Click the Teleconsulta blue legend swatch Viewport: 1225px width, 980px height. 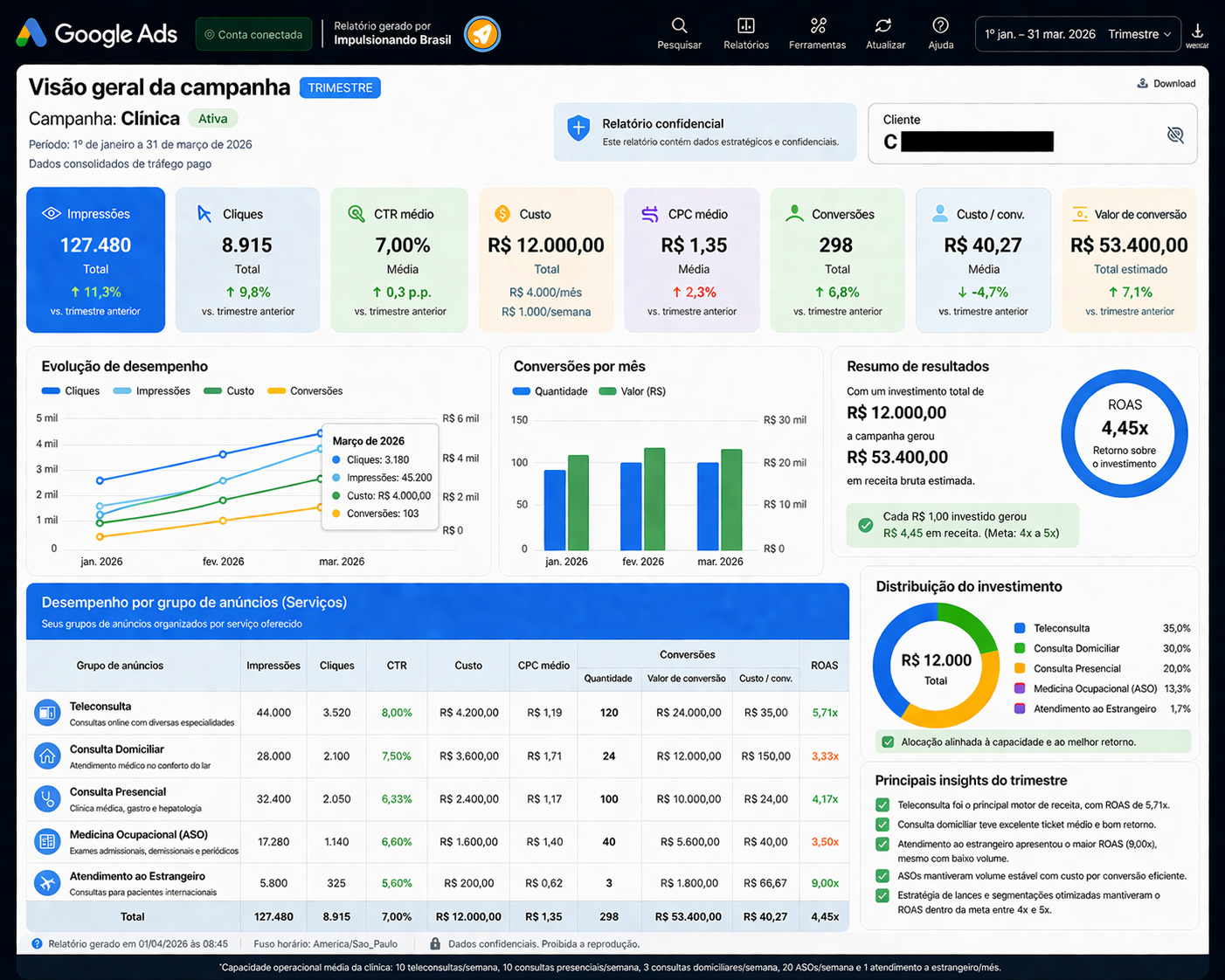(1020, 628)
